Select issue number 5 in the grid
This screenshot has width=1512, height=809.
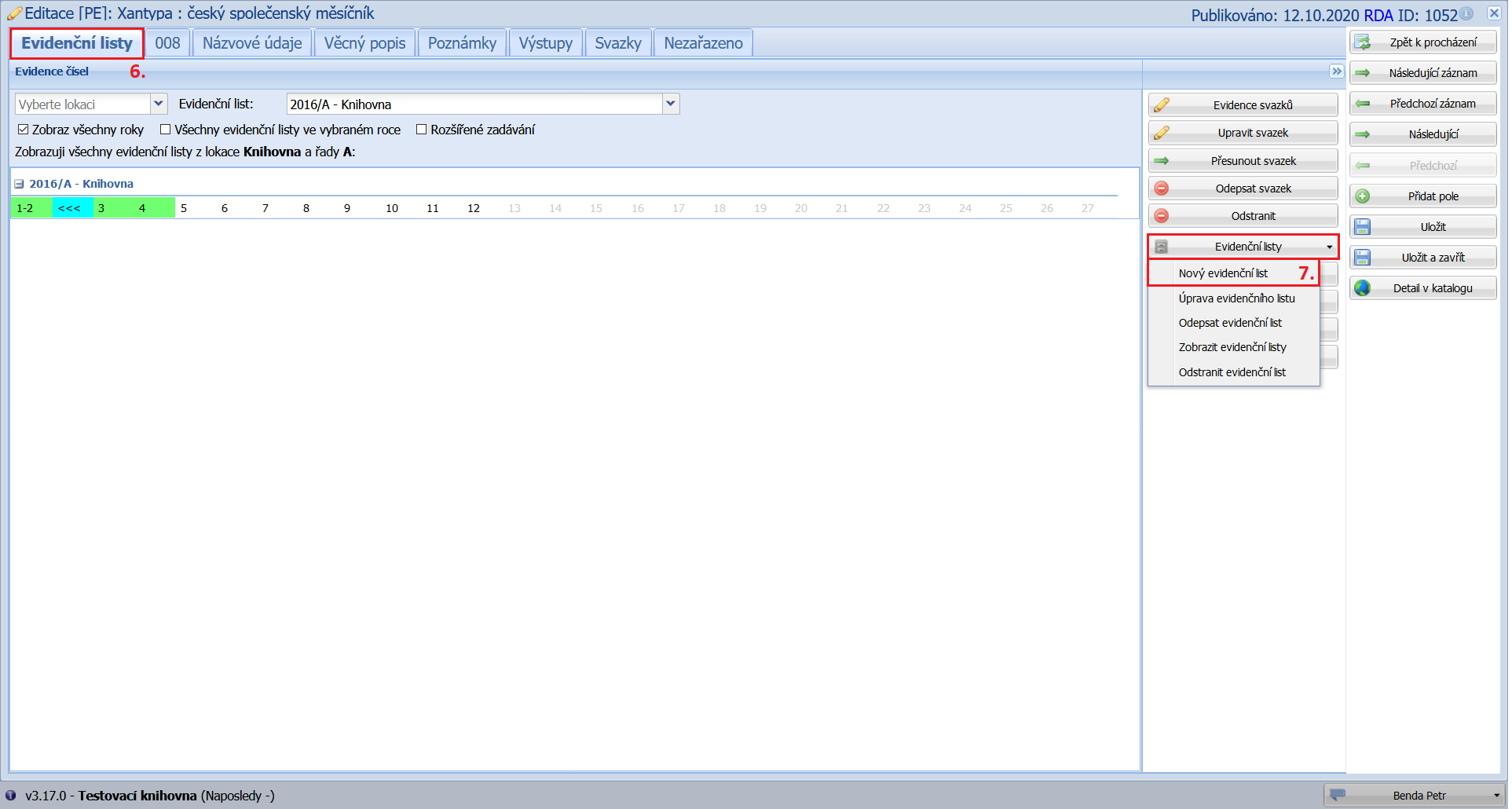(184, 208)
